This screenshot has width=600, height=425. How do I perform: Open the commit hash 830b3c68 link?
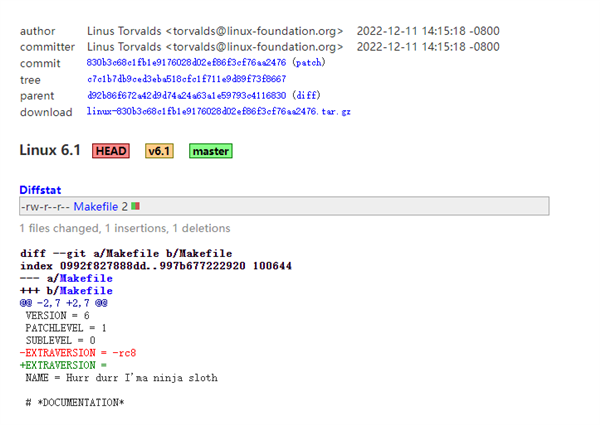click(184, 63)
